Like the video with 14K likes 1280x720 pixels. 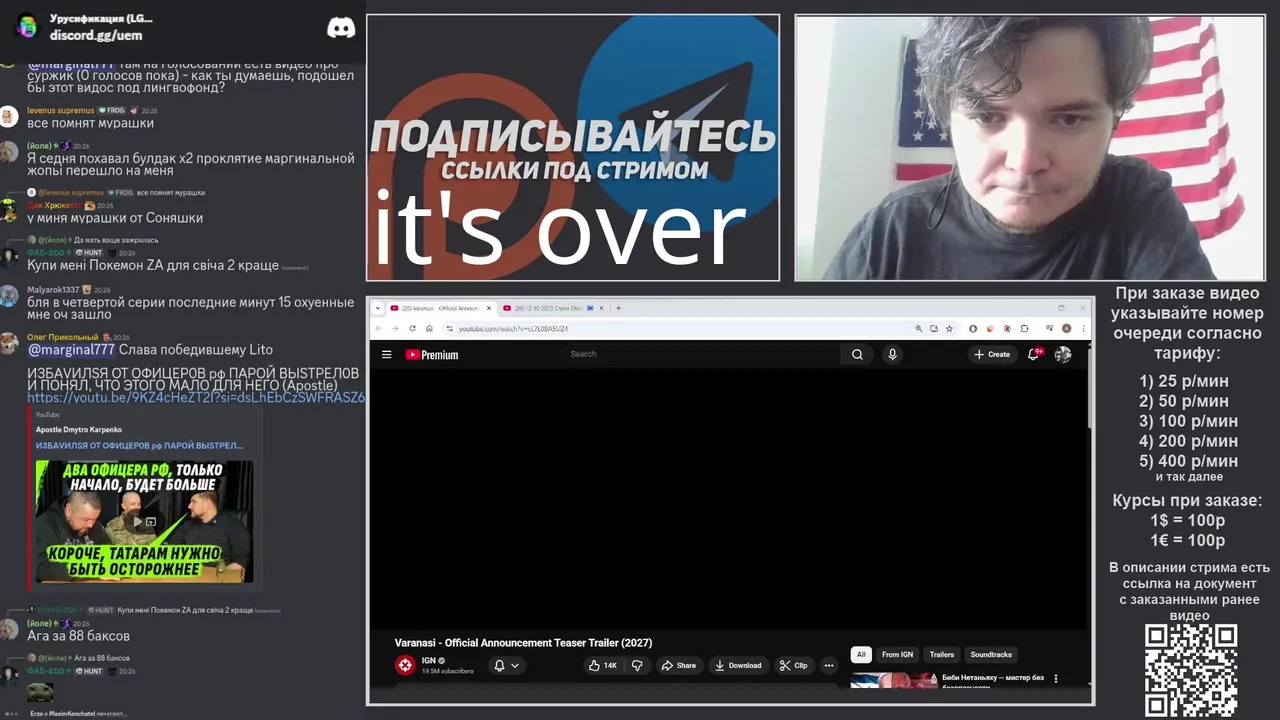[602, 665]
